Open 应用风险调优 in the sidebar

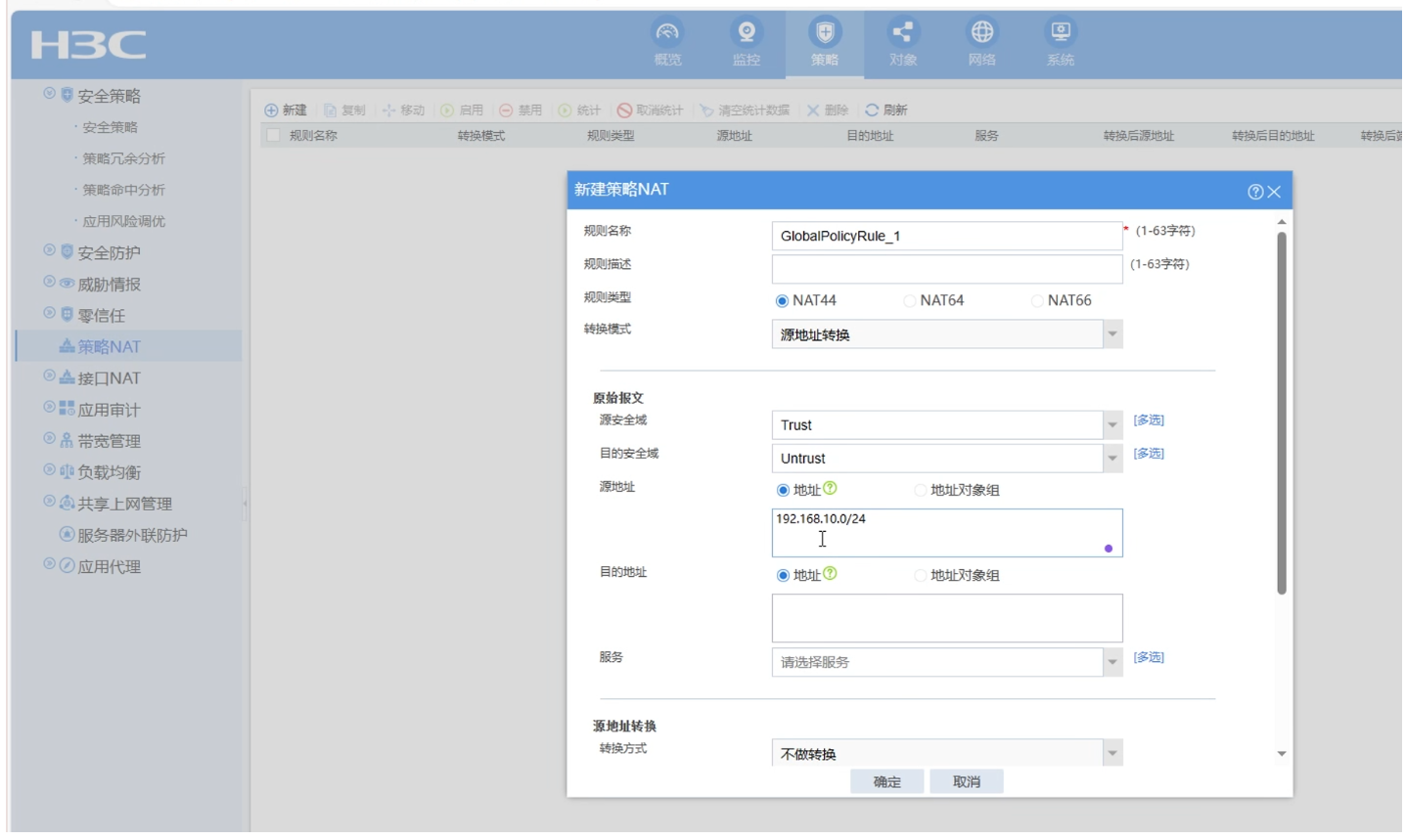pos(123,221)
